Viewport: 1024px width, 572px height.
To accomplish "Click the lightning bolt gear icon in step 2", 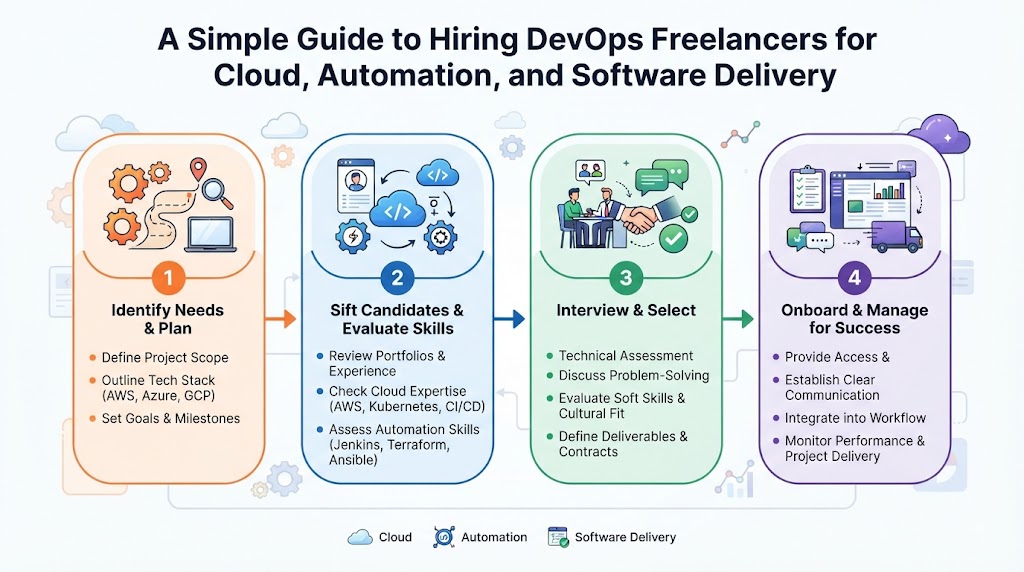I will tap(353, 237).
